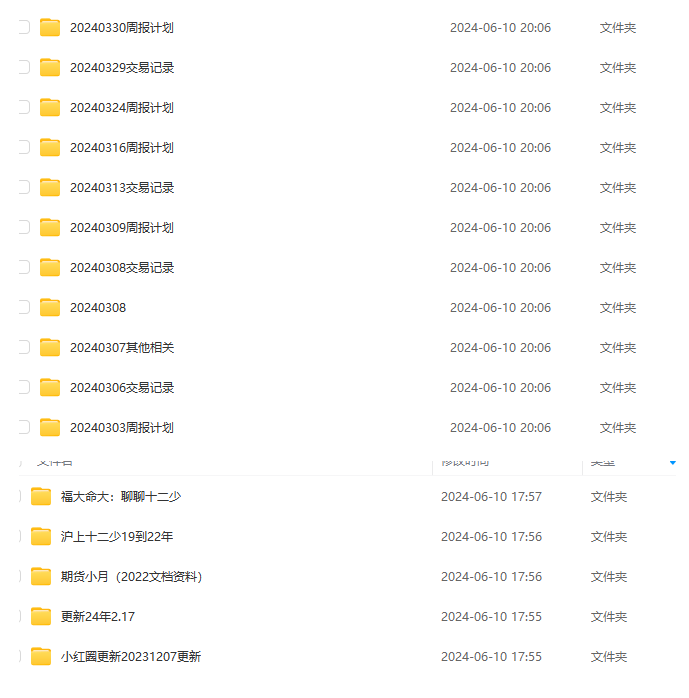Select the 20240307其他相关 folder icon

tap(50, 348)
